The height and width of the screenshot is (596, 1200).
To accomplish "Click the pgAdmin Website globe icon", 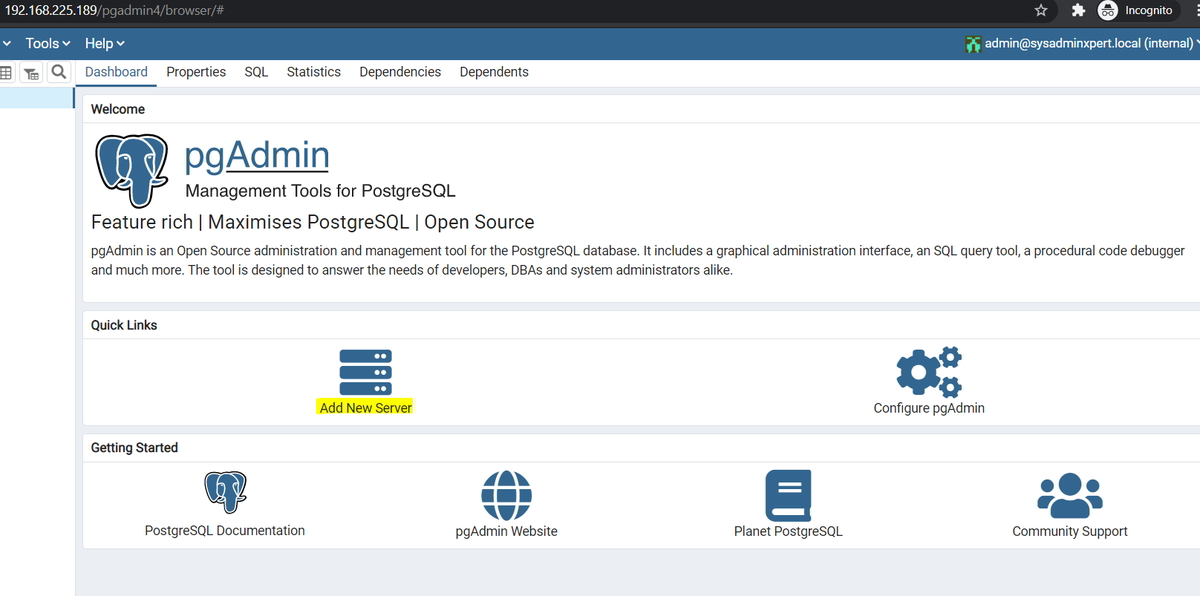I will click(507, 492).
